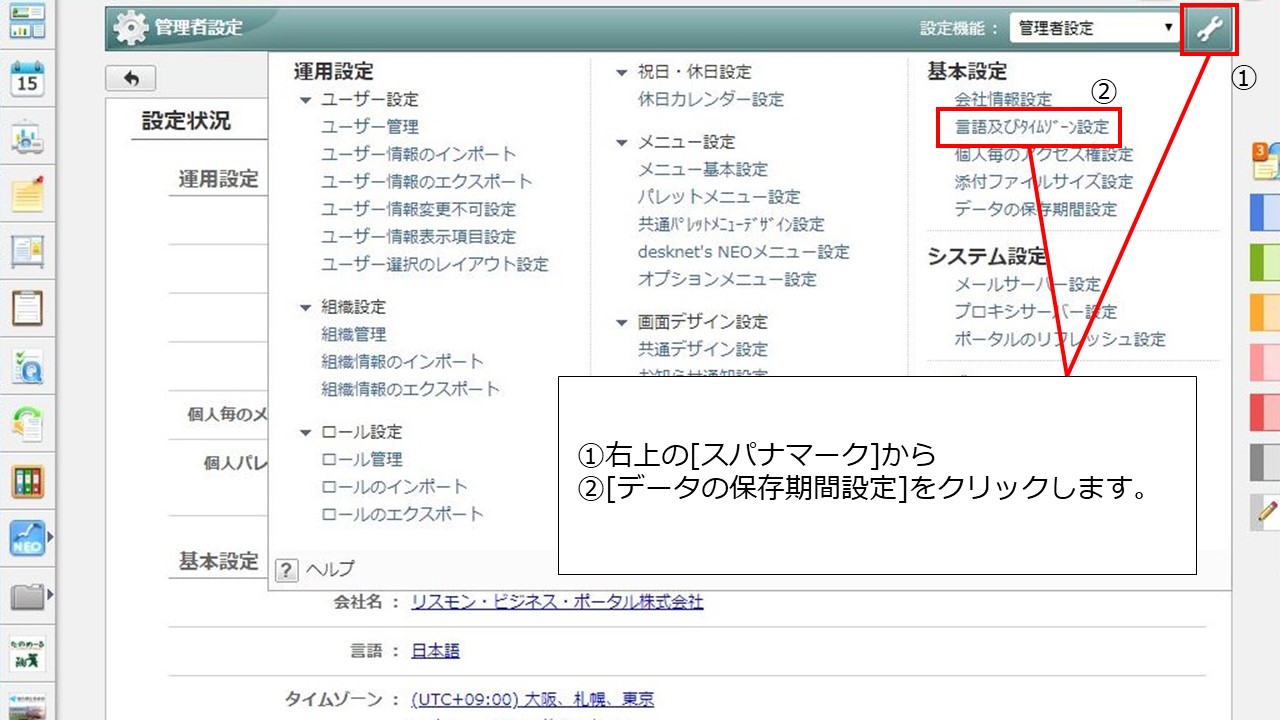
Task: Open 休日カレンダー設定
Action: pyautogui.click(x=711, y=100)
